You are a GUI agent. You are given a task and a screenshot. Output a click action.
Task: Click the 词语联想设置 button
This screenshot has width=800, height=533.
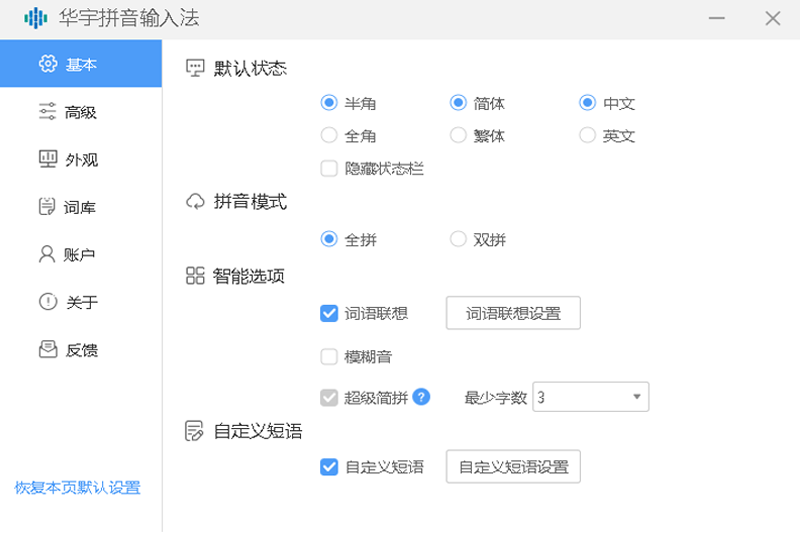point(513,313)
